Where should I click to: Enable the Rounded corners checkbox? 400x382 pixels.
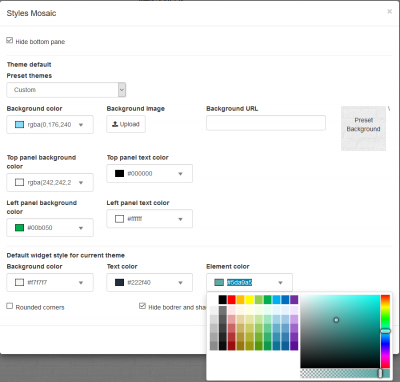point(10,306)
